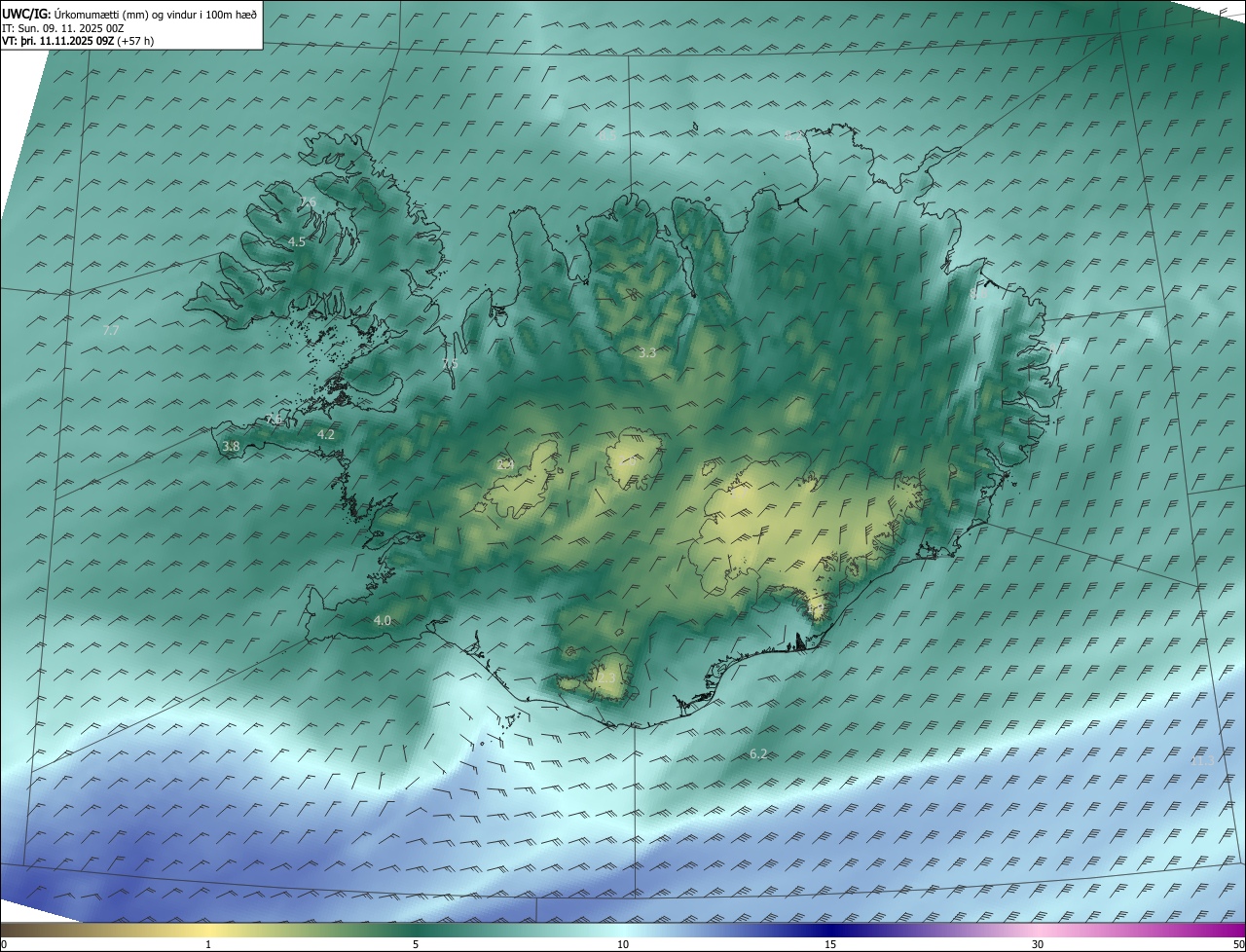Pick the pink segment of the color bar
The height and width of the screenshot is (952, 1246).
[x=1038, y=929]
